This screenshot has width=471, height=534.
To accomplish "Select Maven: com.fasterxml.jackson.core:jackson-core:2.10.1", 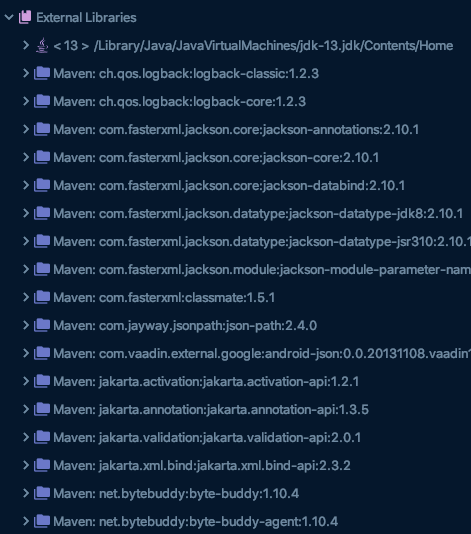I will coord(216,158).
